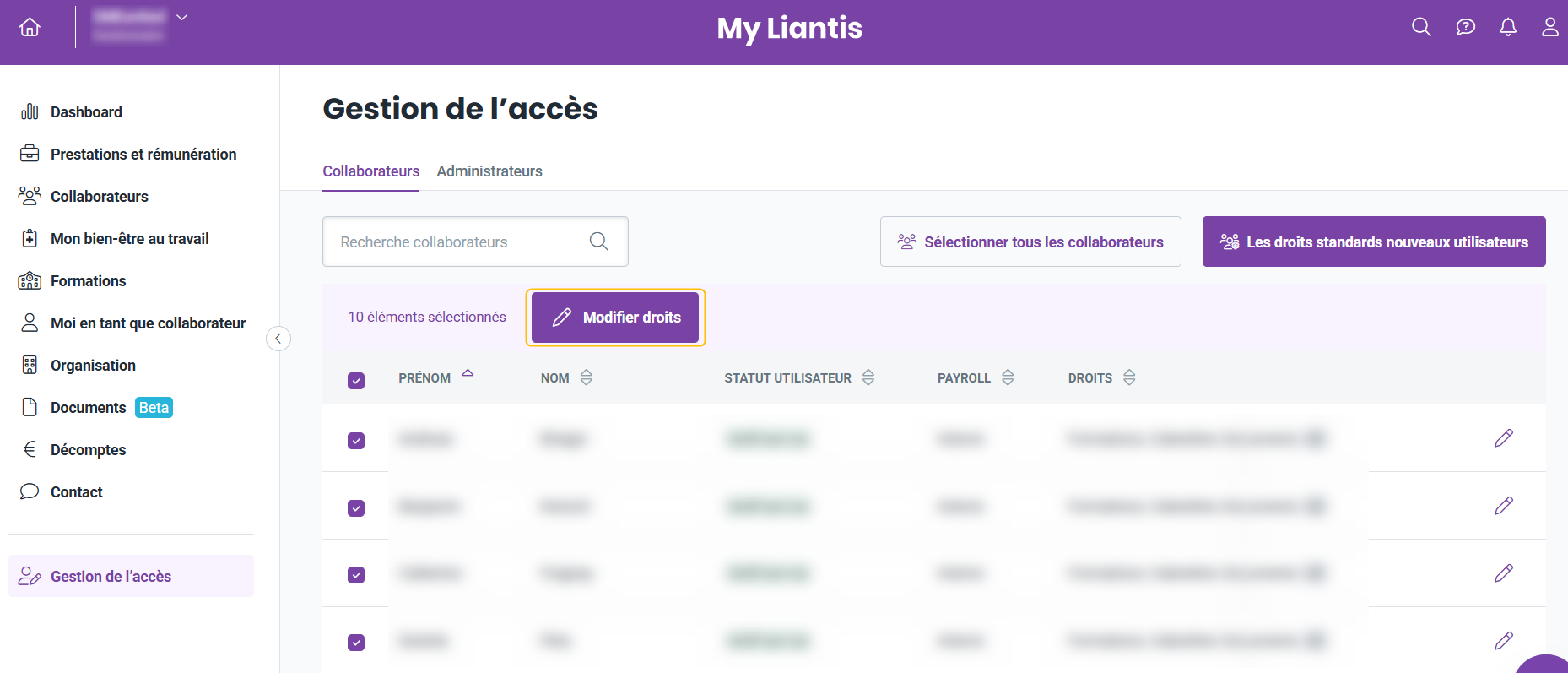Image resolution: width=1568 pixels, height=673 pixels.
Task: Expand the company selector chevron in header
Action: point(181,17)
